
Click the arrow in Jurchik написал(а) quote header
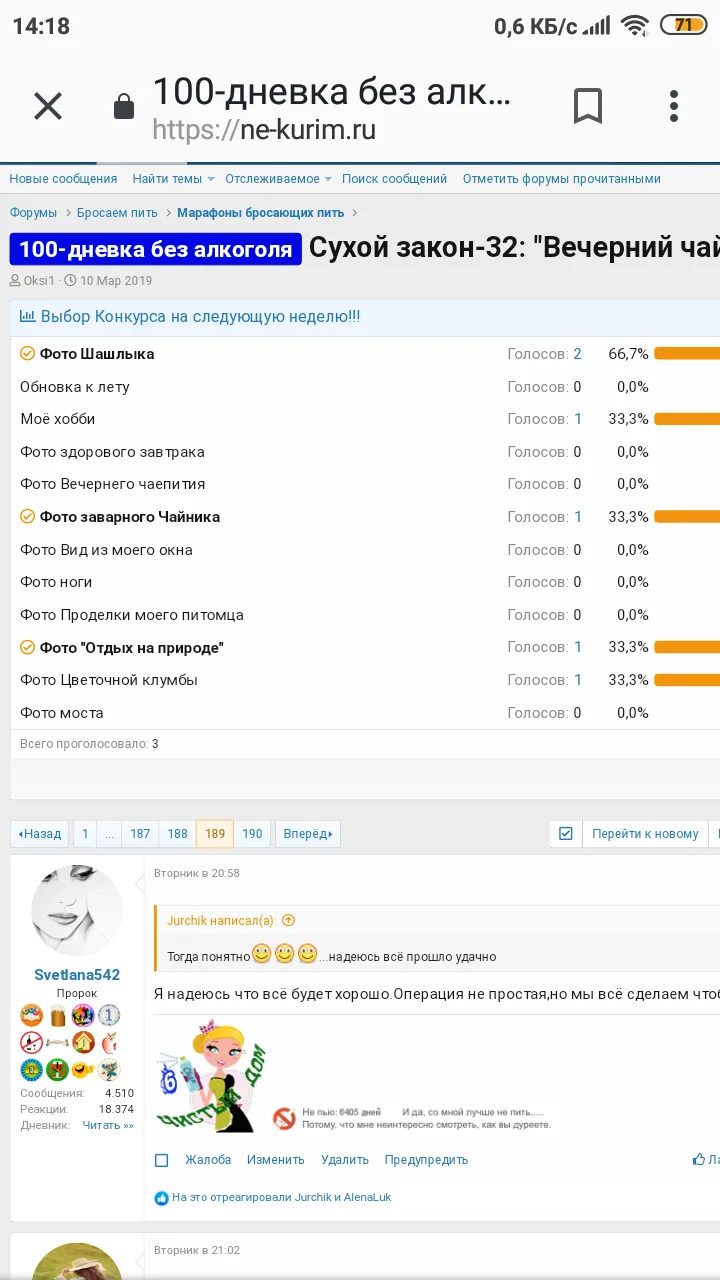(x=288, y=920)
